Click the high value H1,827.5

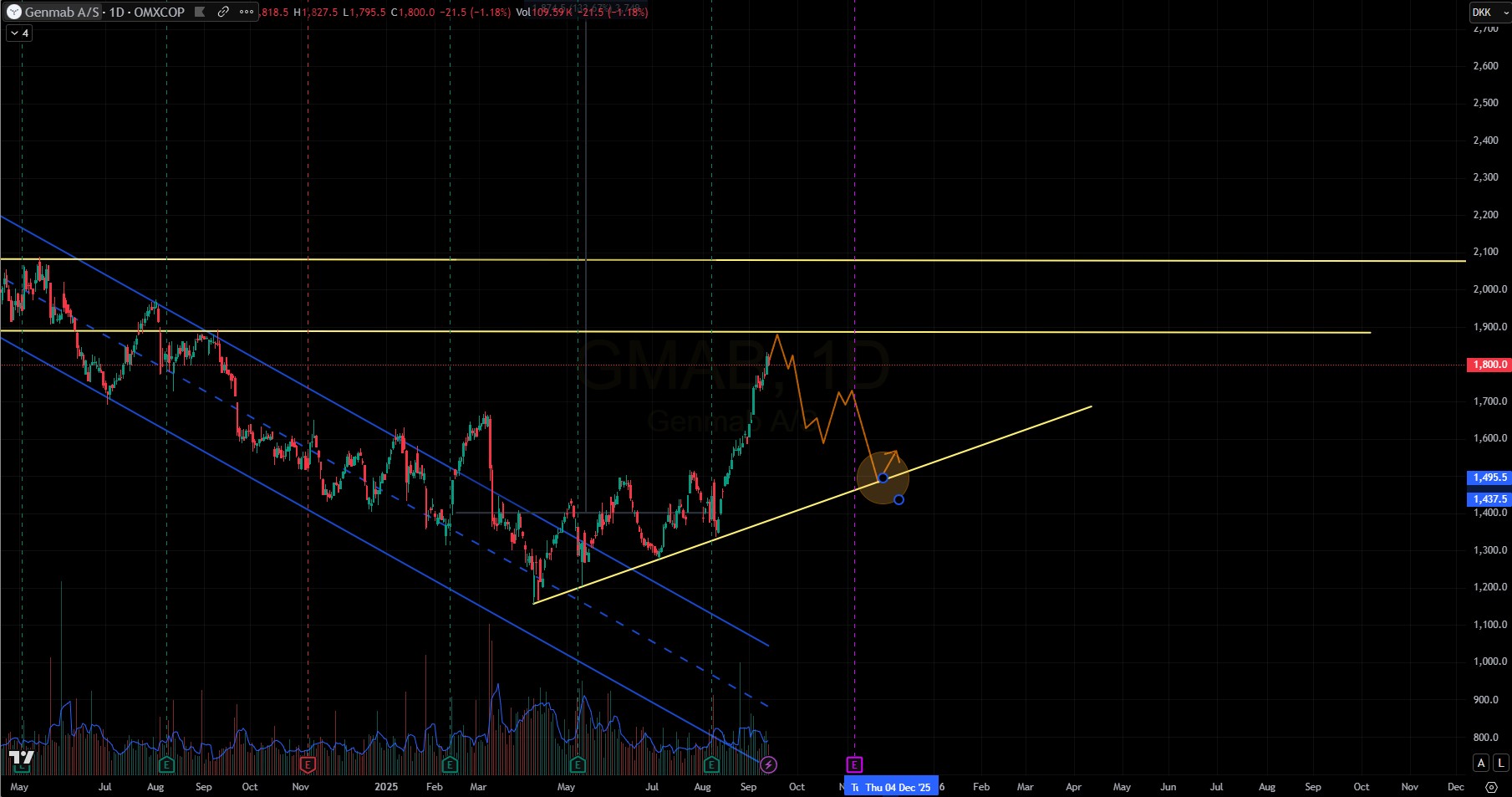point(316,12)
